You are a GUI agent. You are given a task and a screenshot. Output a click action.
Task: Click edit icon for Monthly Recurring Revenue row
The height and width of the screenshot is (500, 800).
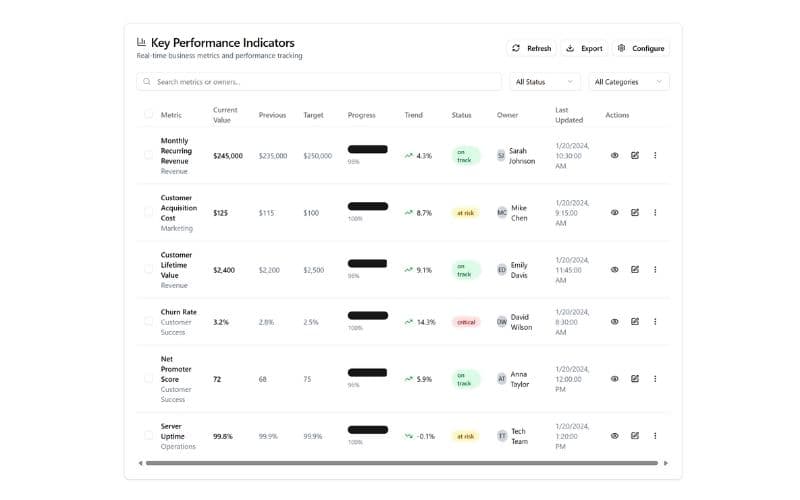[635, 155]
